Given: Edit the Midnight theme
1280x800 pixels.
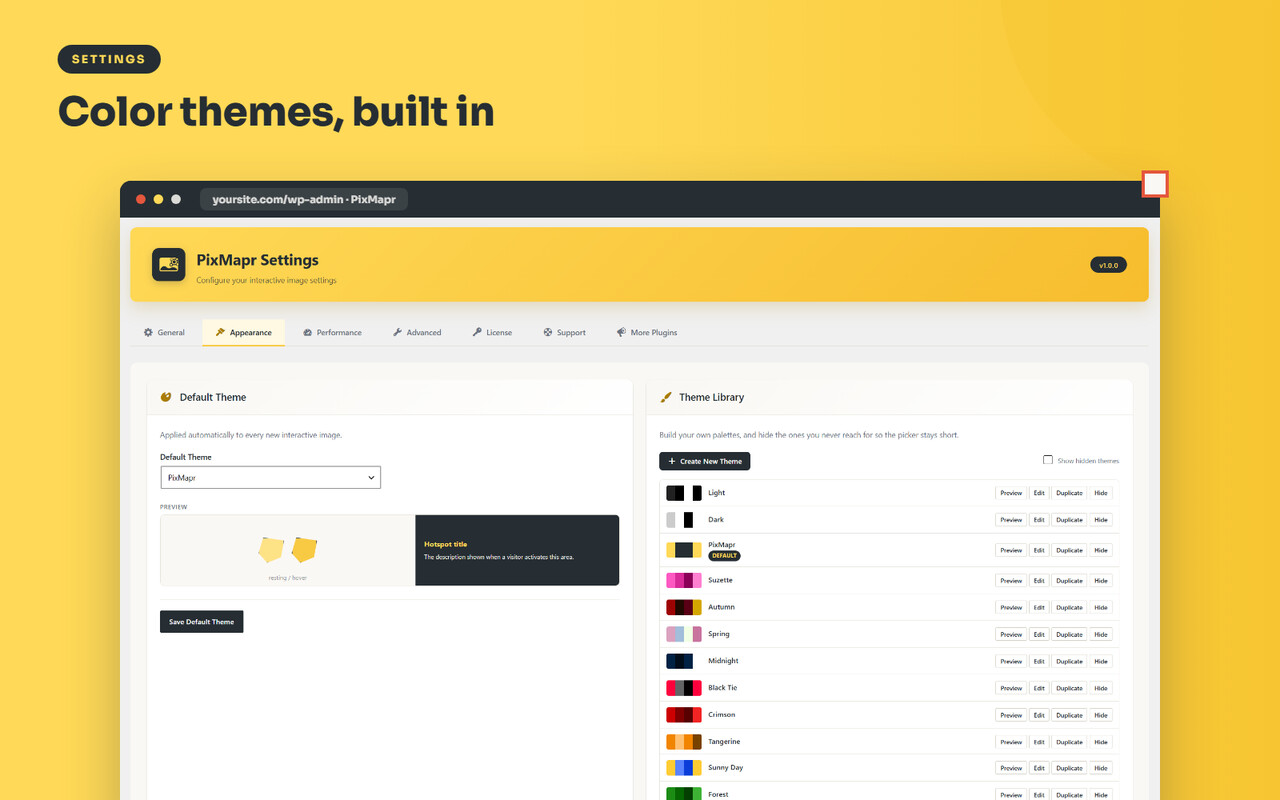Looking at the screenshot, I should pyautogui.click(x=1039, y=662).
